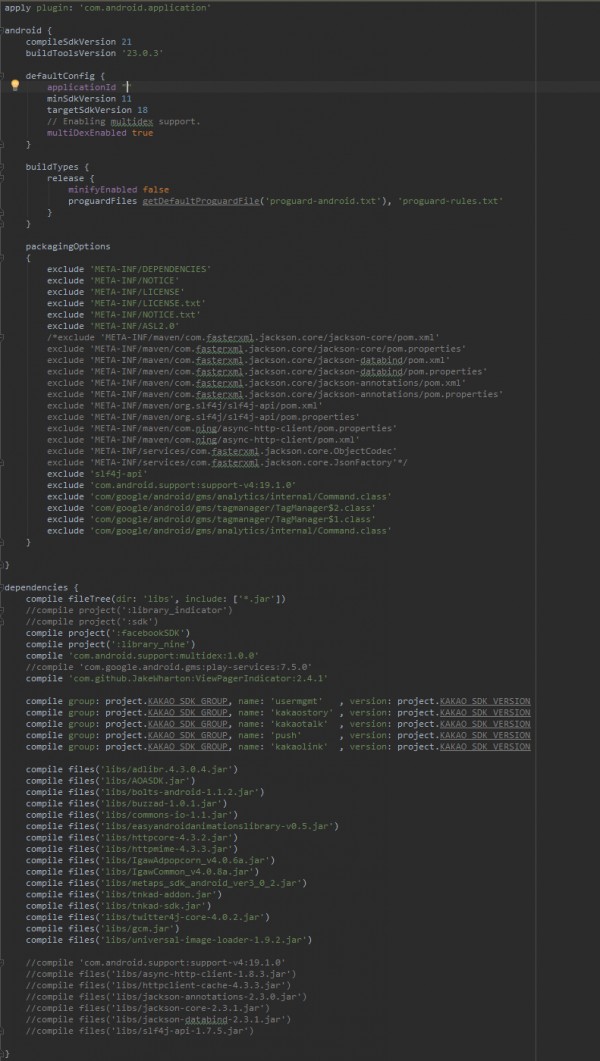
Task: Click the packagingOptions keyword
Action: 68,246
